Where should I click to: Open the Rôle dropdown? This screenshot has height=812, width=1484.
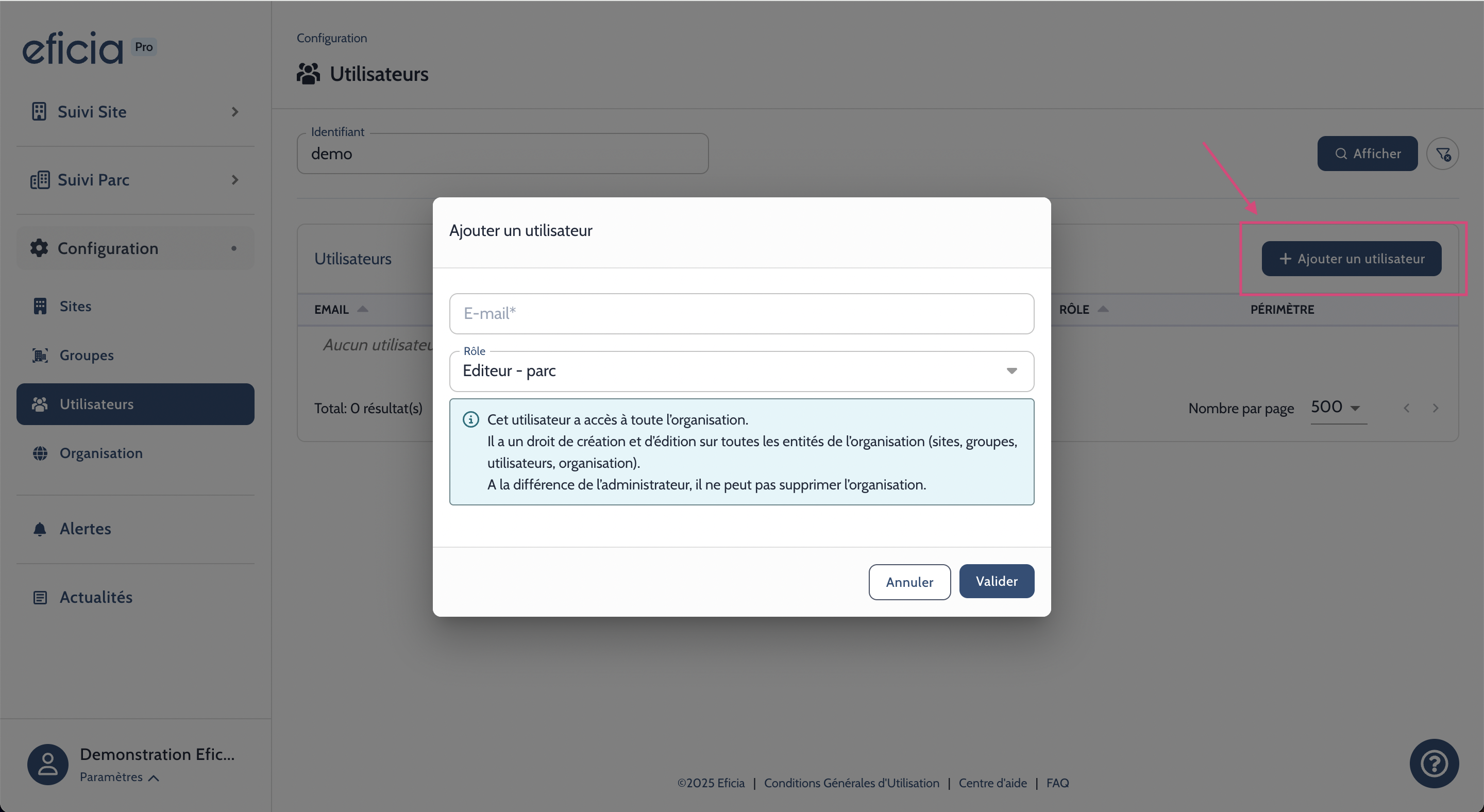tap(741, 371)
